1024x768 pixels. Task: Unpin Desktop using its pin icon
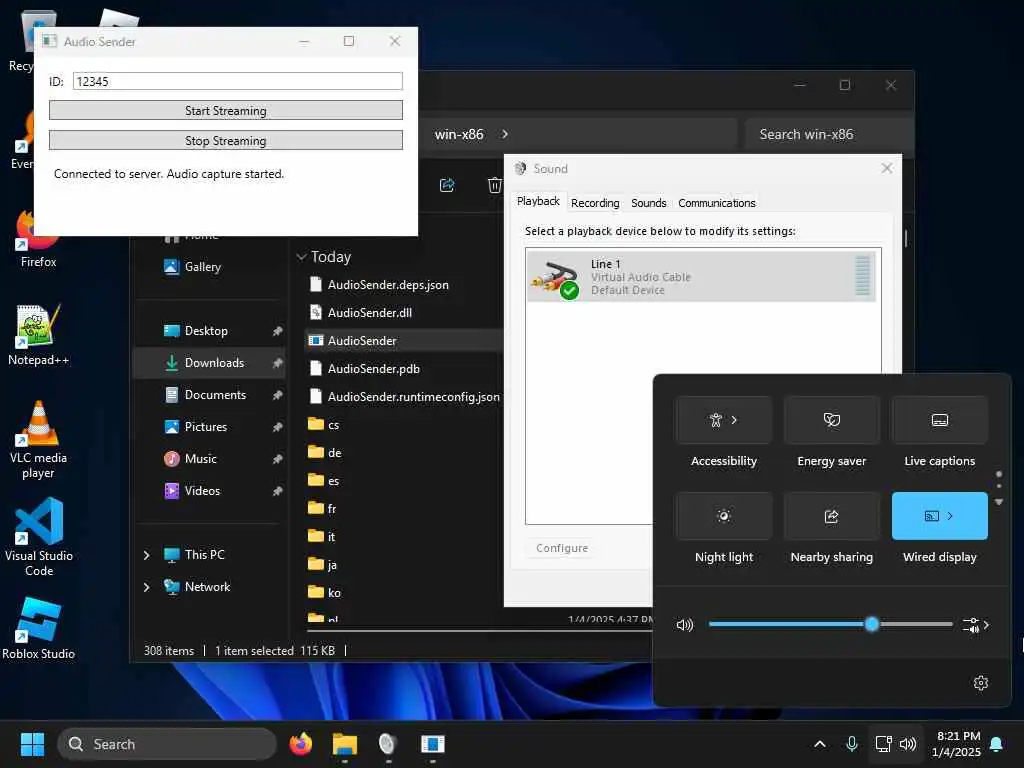(278, 331)
